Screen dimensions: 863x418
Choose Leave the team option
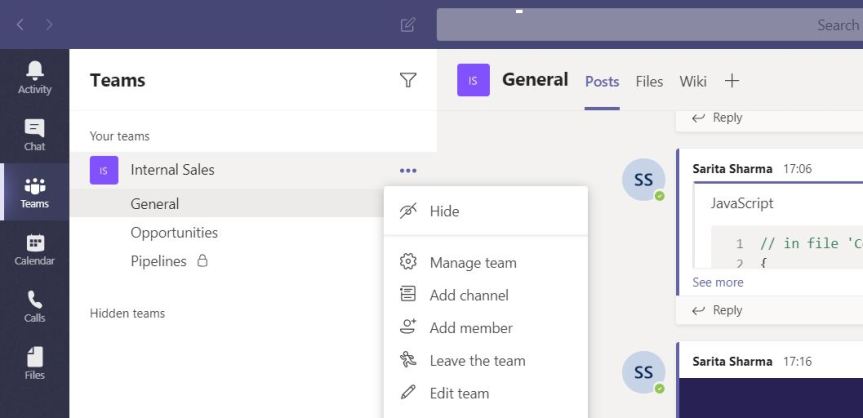click(476, 360)
